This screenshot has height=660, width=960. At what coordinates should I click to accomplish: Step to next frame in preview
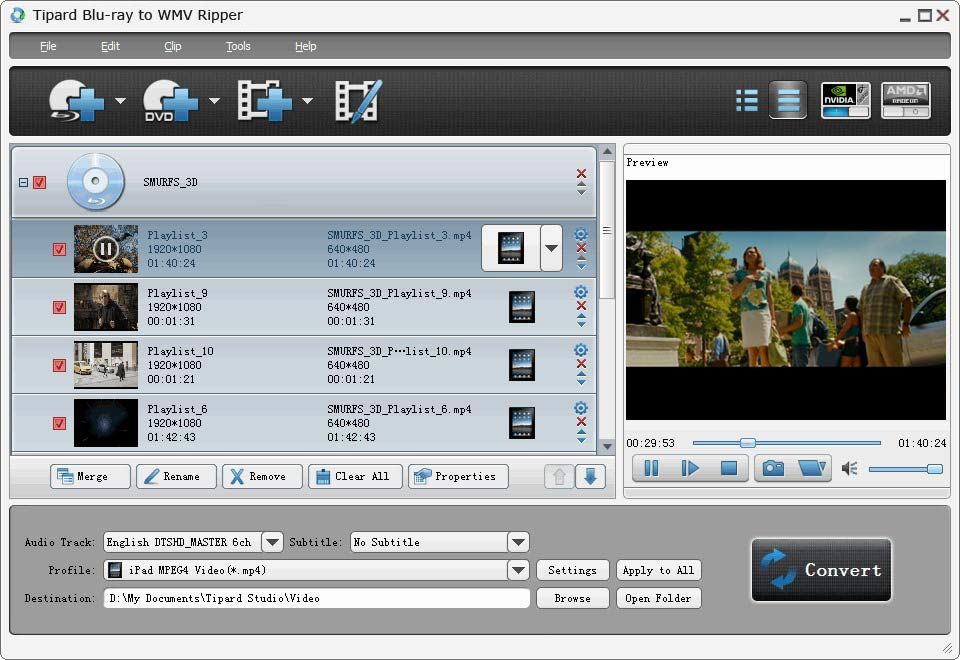690,468
